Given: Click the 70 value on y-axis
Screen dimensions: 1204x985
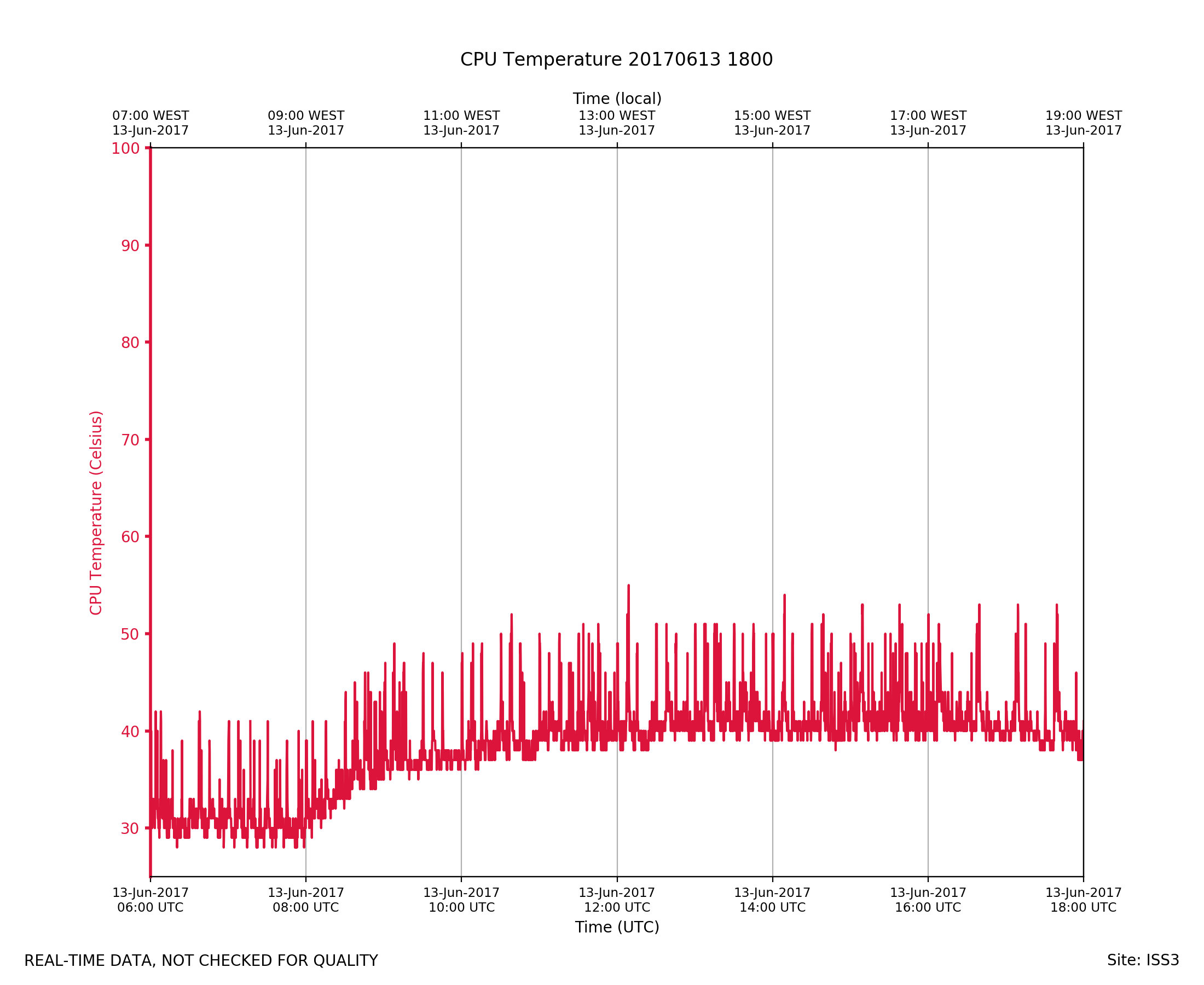Looking at the screenshot, I should point(130,440).
